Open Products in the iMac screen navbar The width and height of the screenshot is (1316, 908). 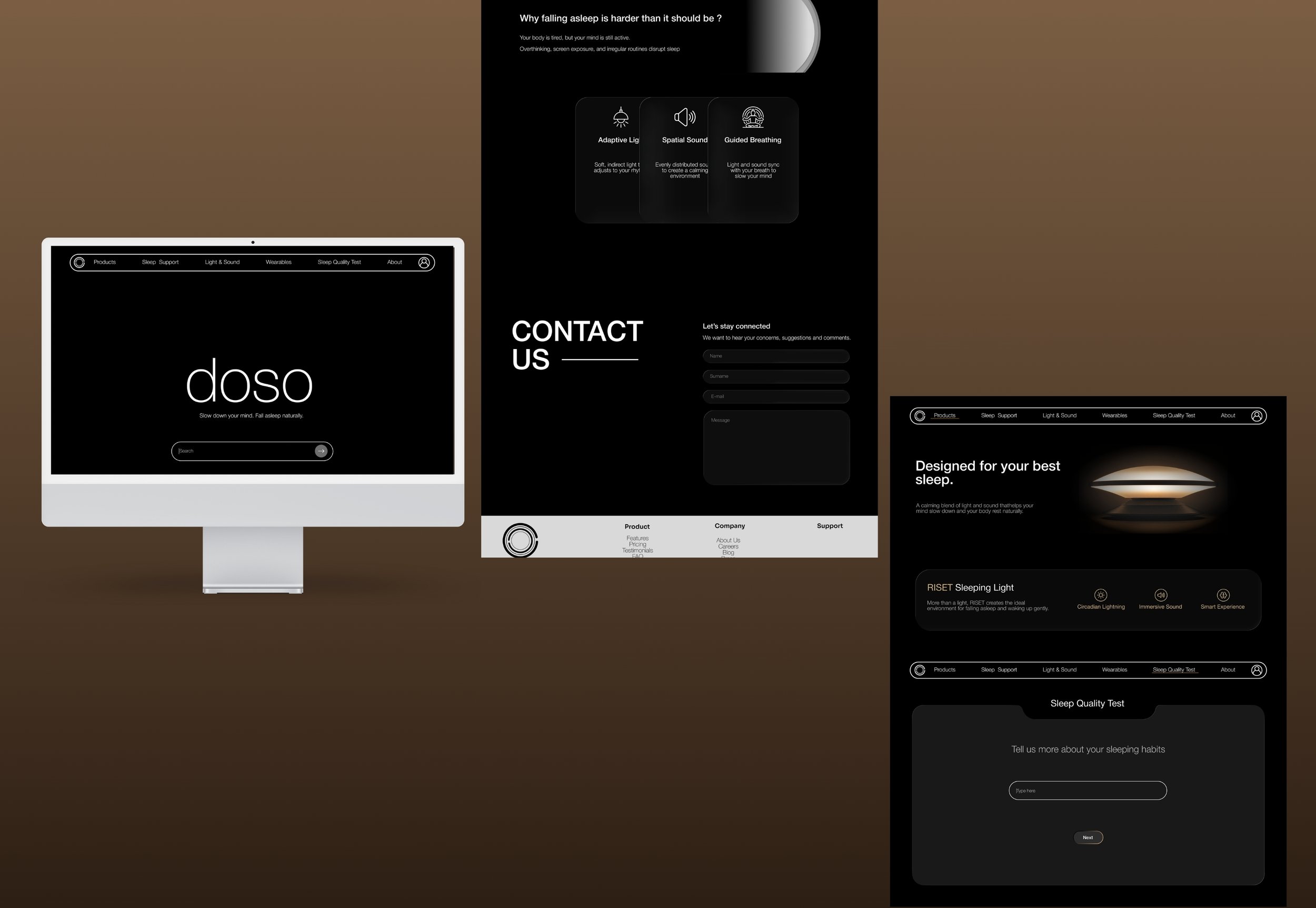tap(105, 262)
